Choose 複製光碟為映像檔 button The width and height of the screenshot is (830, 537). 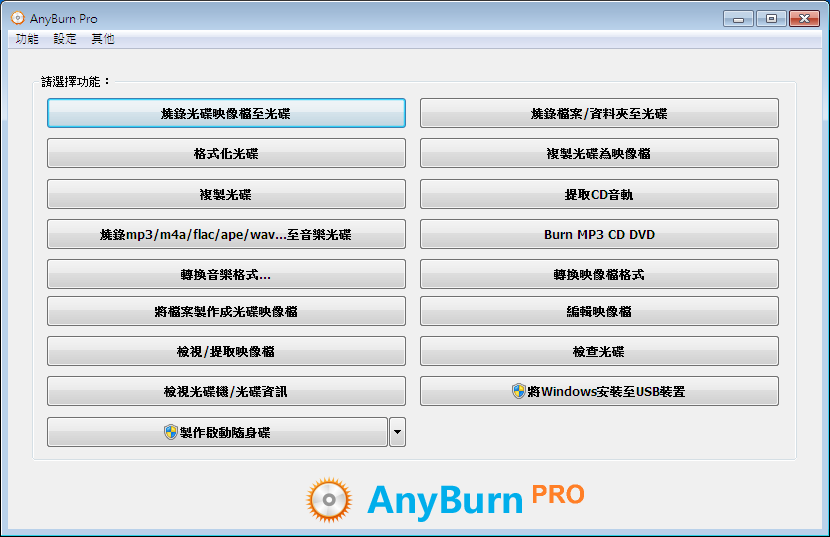599,153
